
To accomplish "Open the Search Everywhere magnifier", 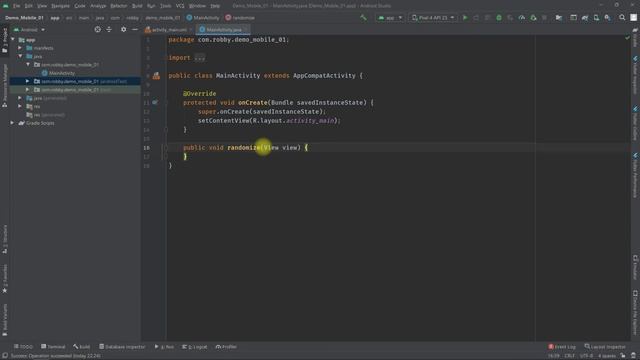I will coord(622,18).
